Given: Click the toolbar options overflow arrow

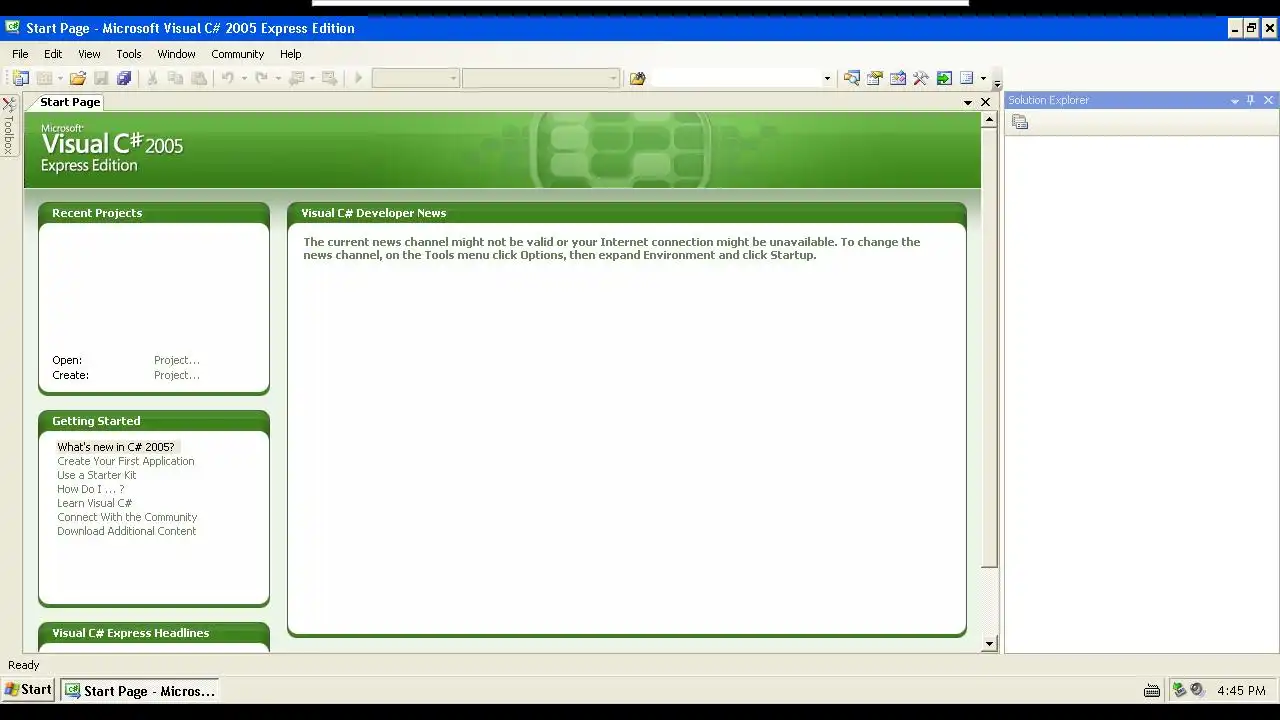Looking at the screenshot, I should (996, 83).
